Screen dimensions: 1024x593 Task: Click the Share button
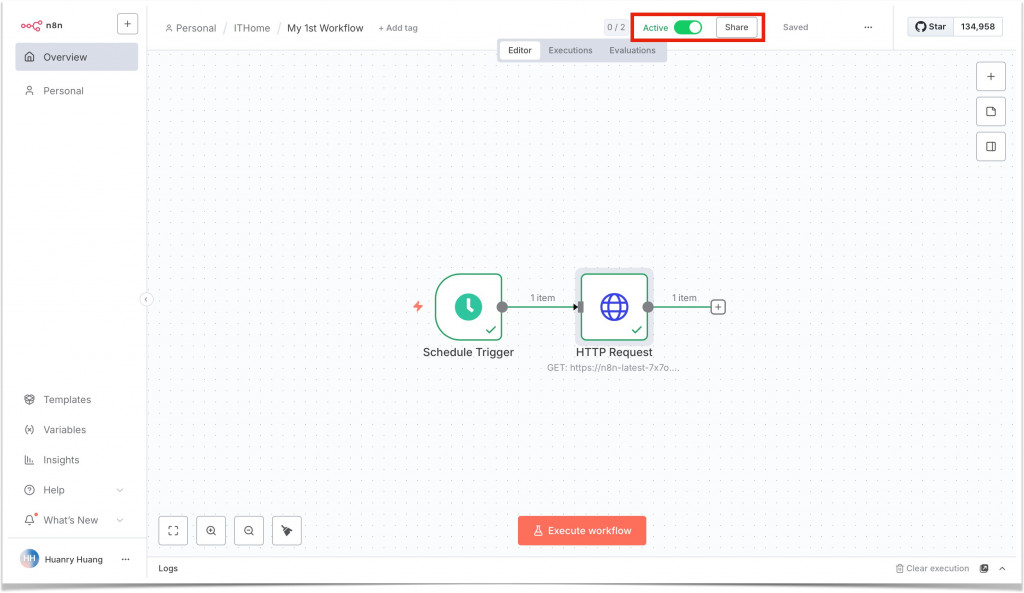click(736, 27)
